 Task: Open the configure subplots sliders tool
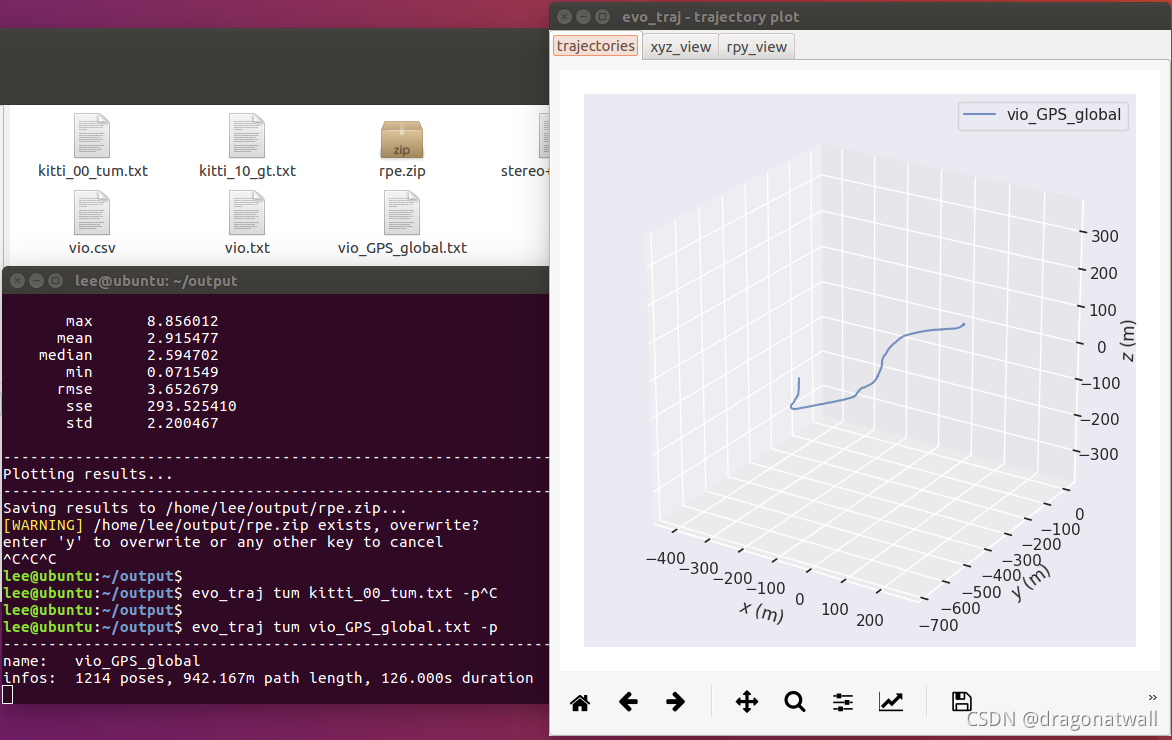[842, 702]
